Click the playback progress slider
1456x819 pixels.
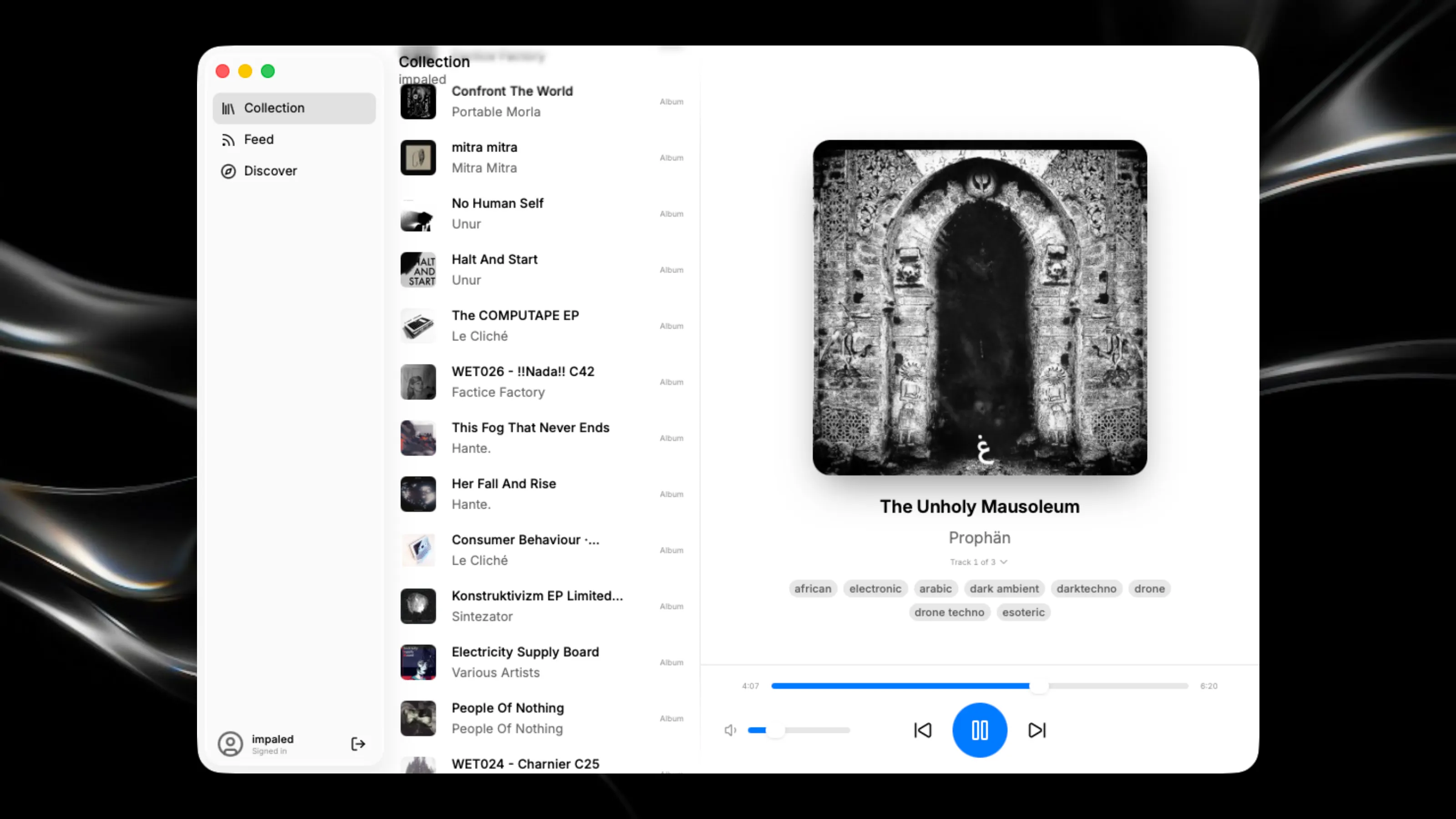click(x=980, y=686)
